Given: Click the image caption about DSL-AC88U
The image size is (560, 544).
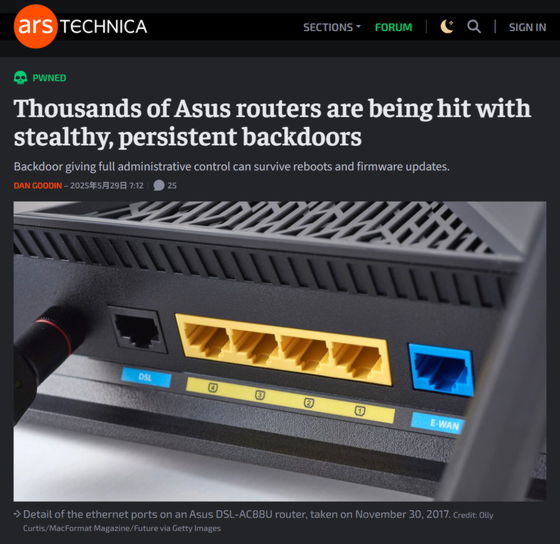Looking at the screenshot, I should tap(236, 514).
